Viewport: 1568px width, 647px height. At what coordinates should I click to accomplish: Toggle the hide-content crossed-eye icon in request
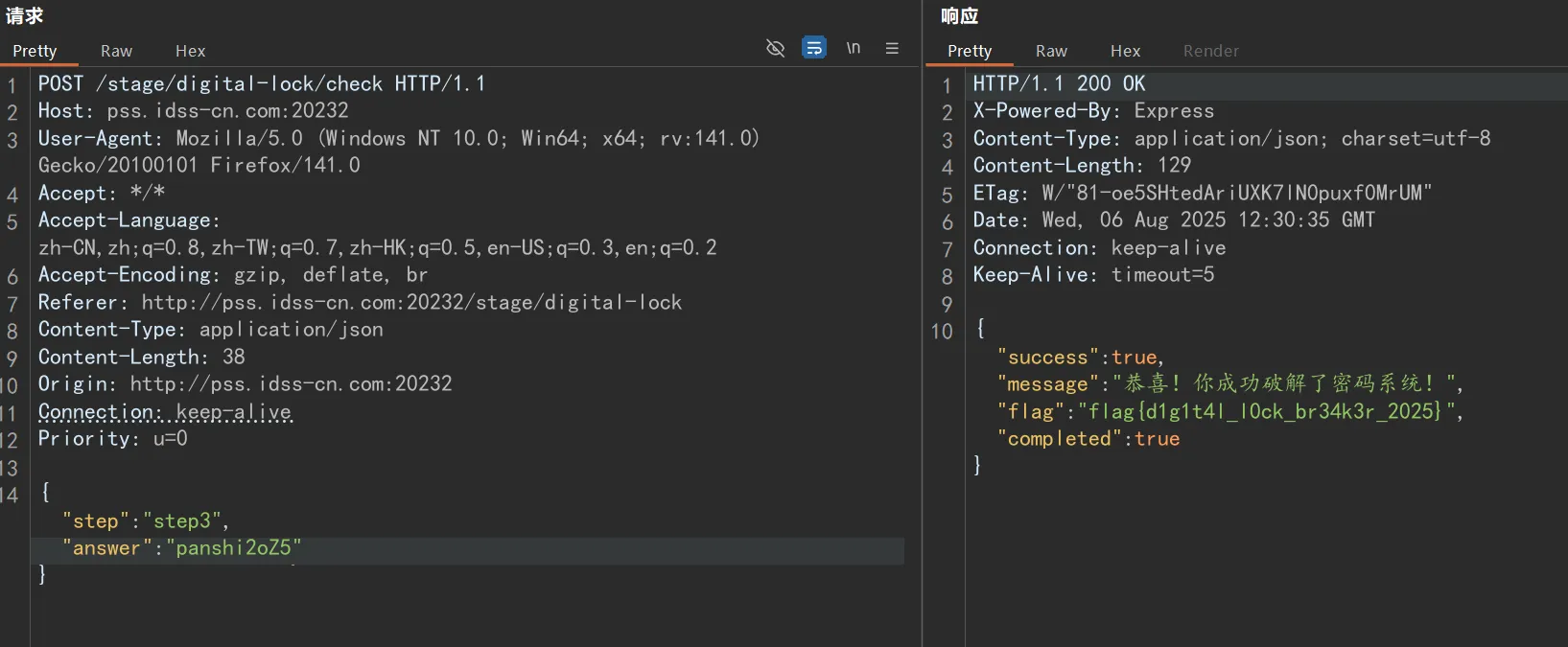[x=775, y=48]
